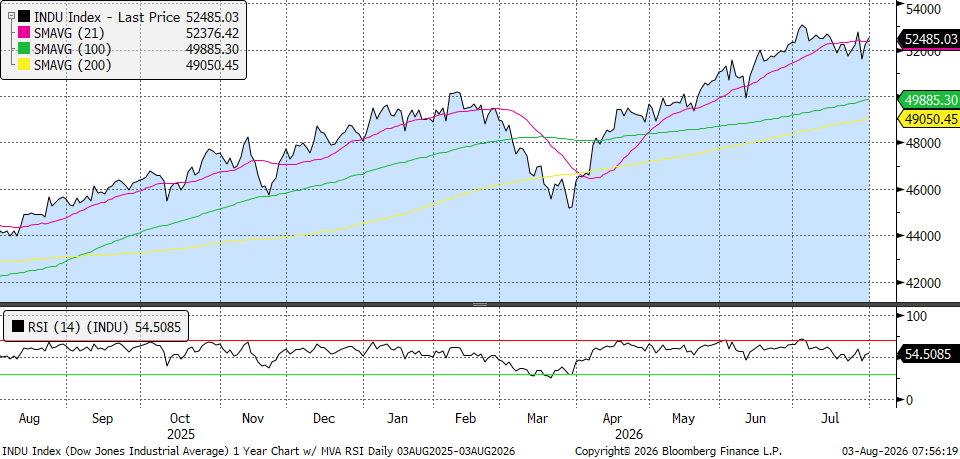Screen dimensions: 960x459
Task: Click the May month label on the time axis
Action: [683, 419]
